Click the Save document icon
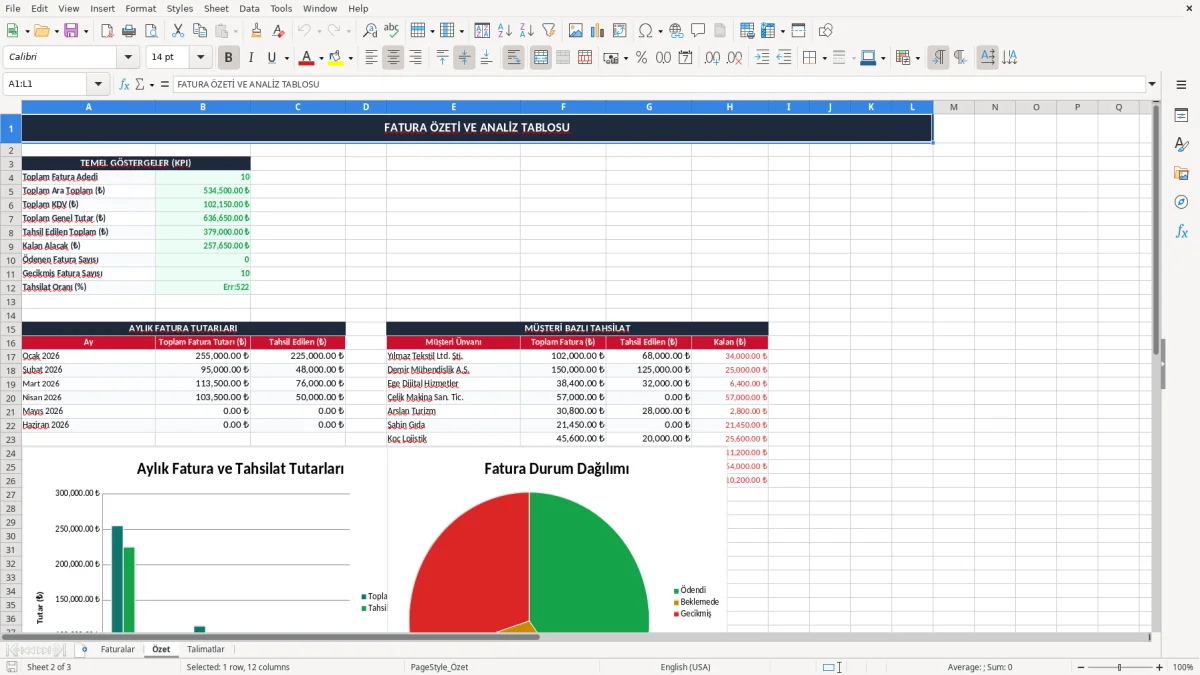The image size is (1200, 675). click(71, 31)
